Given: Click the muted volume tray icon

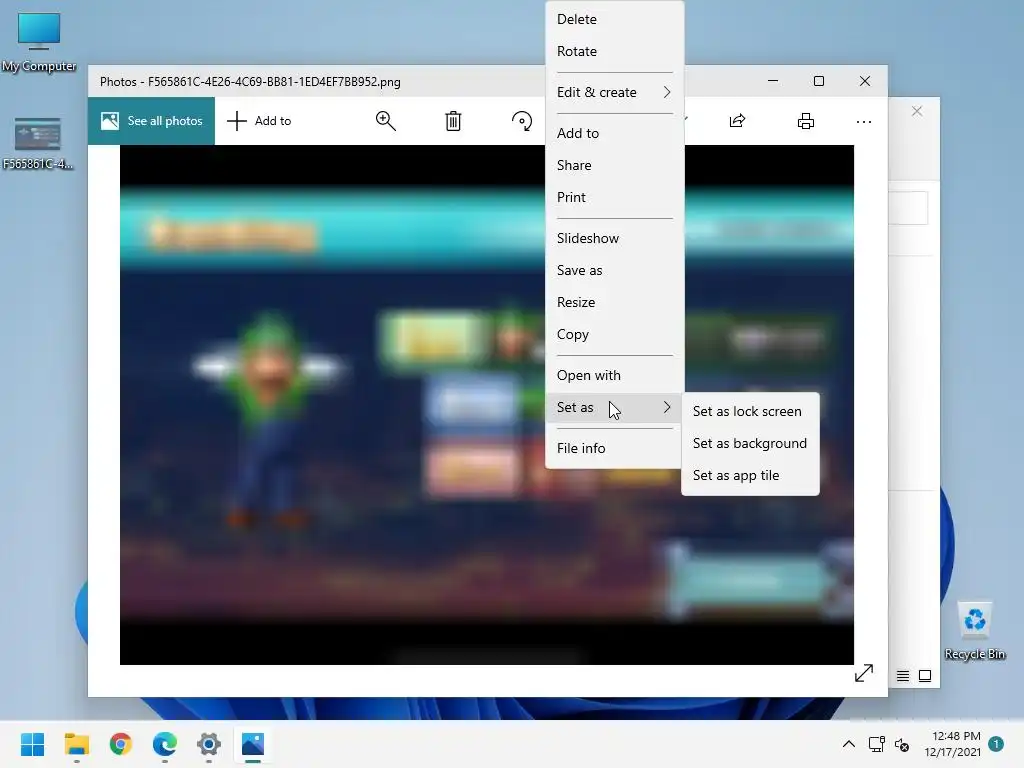Looking at the screenshot, I should [902, 744].
